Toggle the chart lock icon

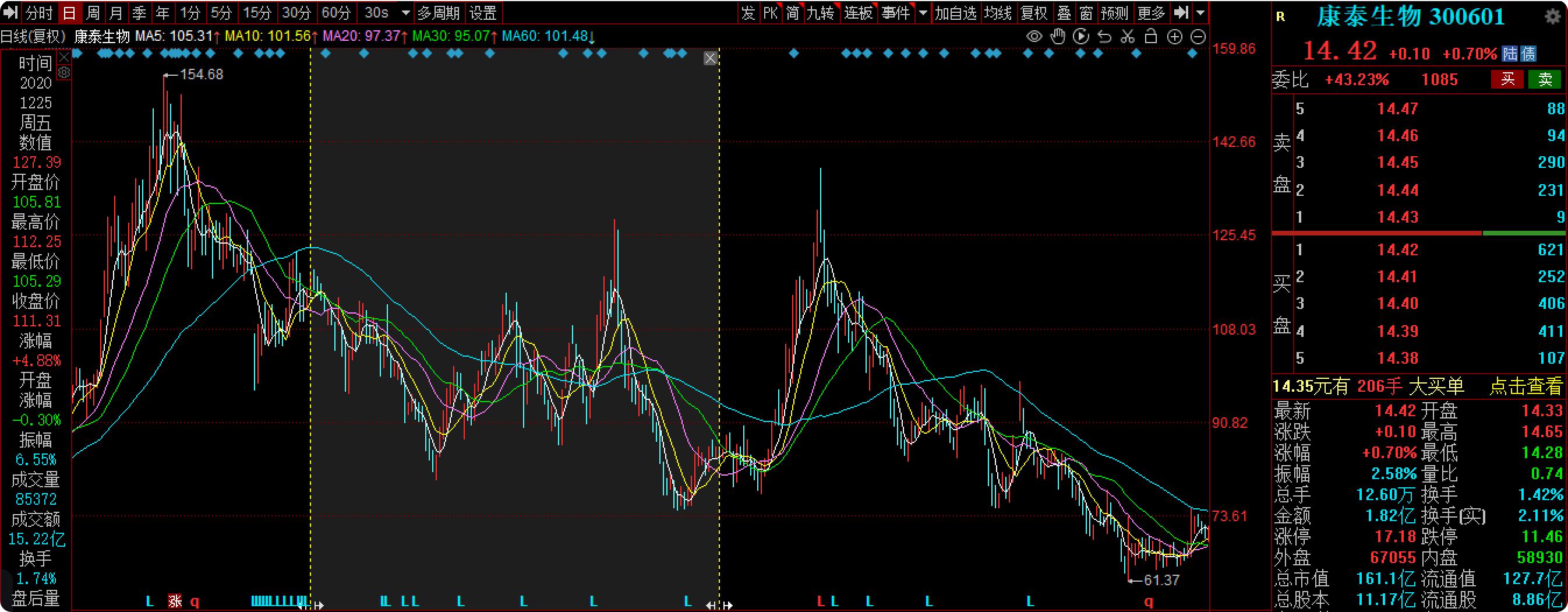[1150, 37]
